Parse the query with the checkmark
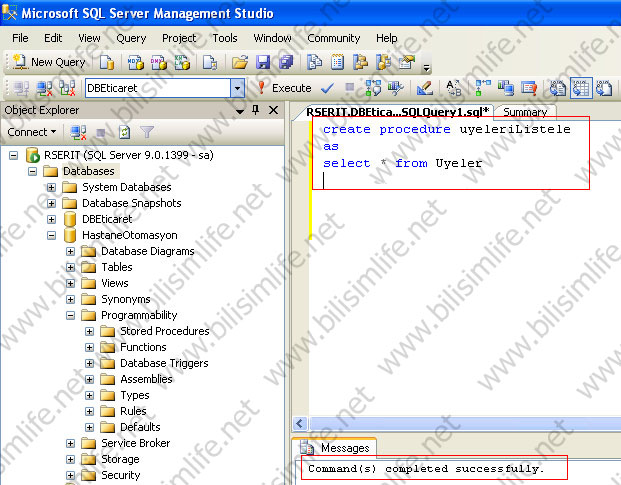621x485 pixels. point(327,88)
